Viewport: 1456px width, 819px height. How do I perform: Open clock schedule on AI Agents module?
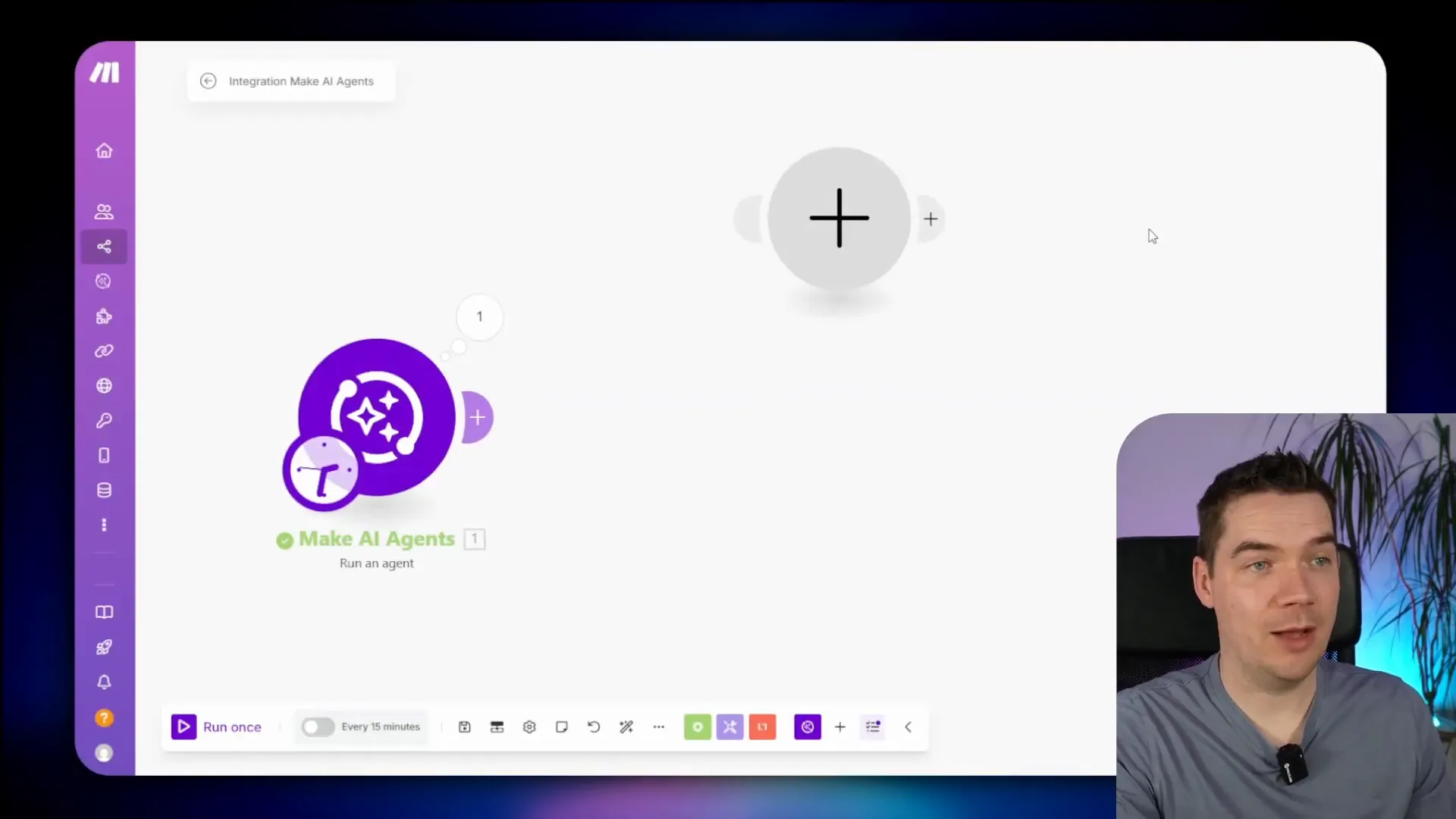(x=324, y=471)
